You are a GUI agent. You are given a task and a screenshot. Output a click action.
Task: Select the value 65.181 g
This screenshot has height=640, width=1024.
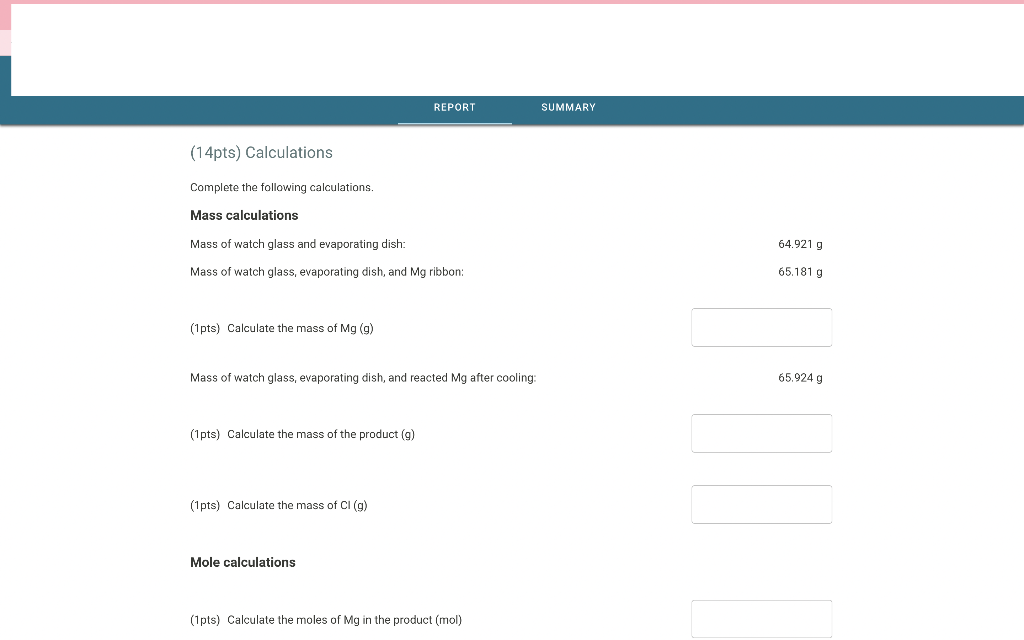coord(800,271)
